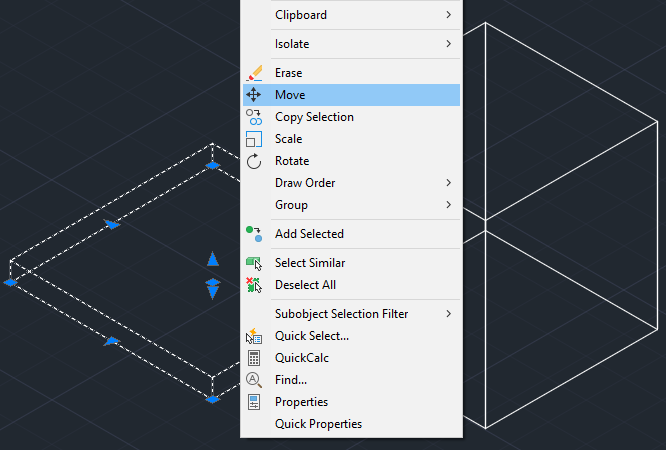The height and width of the screenshot is (450, 666).
Task: Open the Draw Order menu entry
Action: click(x=351, y=183)
